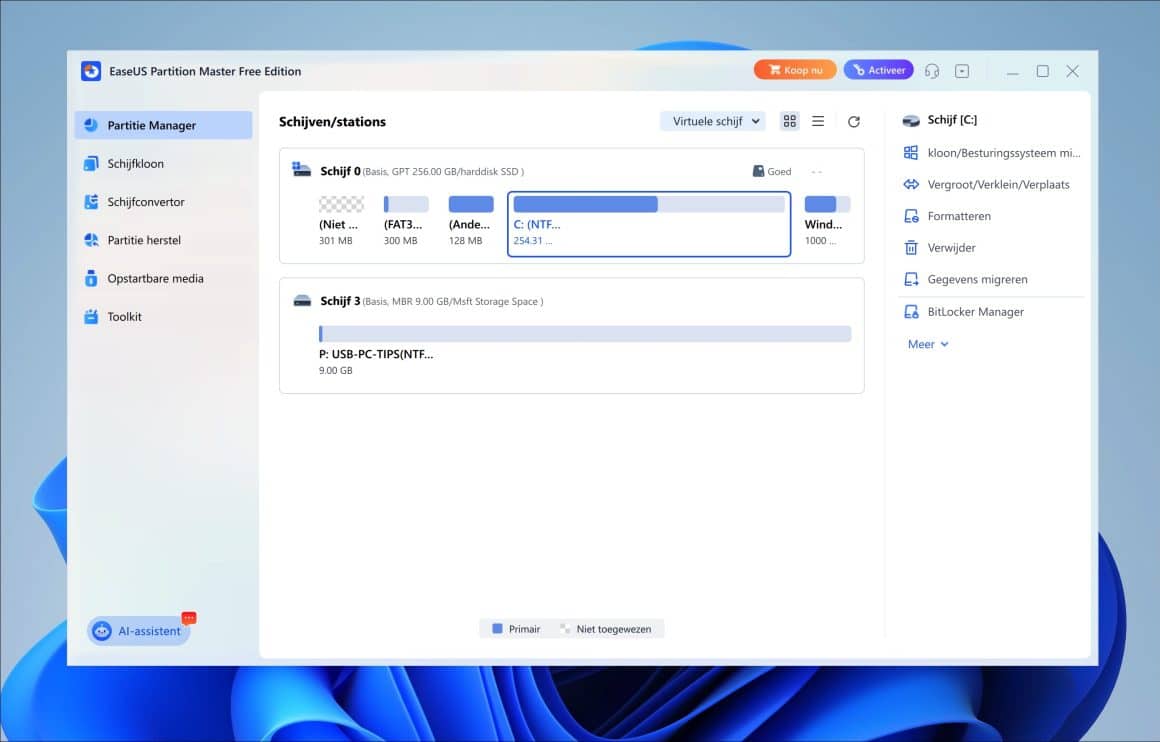1160x742 pixels.
Task: Select the C: NTFS partition on Schijf 0
Action: coord(649,222)
